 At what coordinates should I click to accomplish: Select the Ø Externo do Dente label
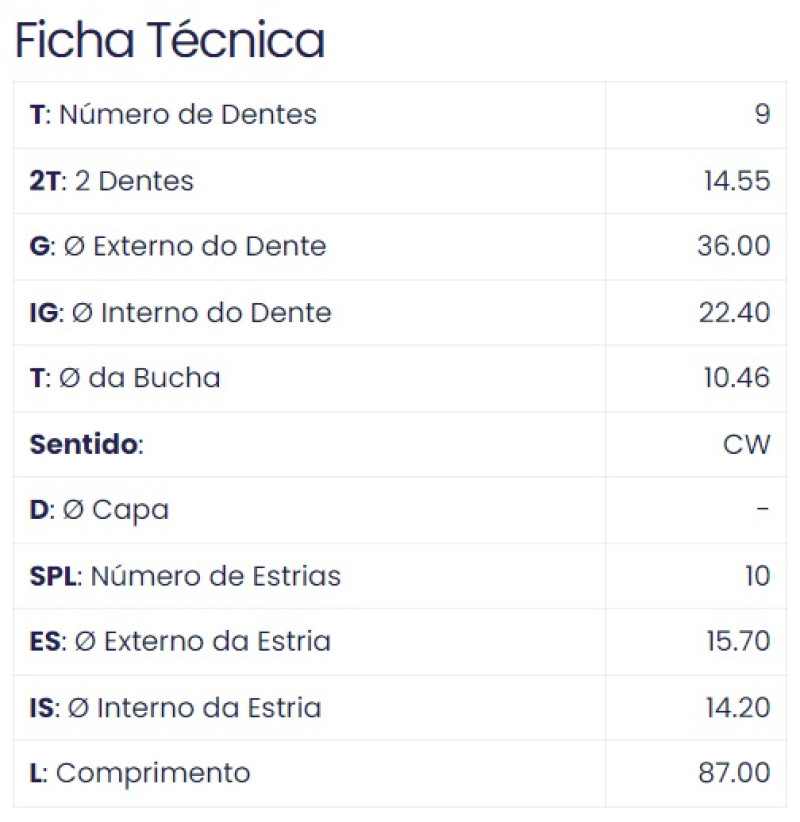pos(178,246)
